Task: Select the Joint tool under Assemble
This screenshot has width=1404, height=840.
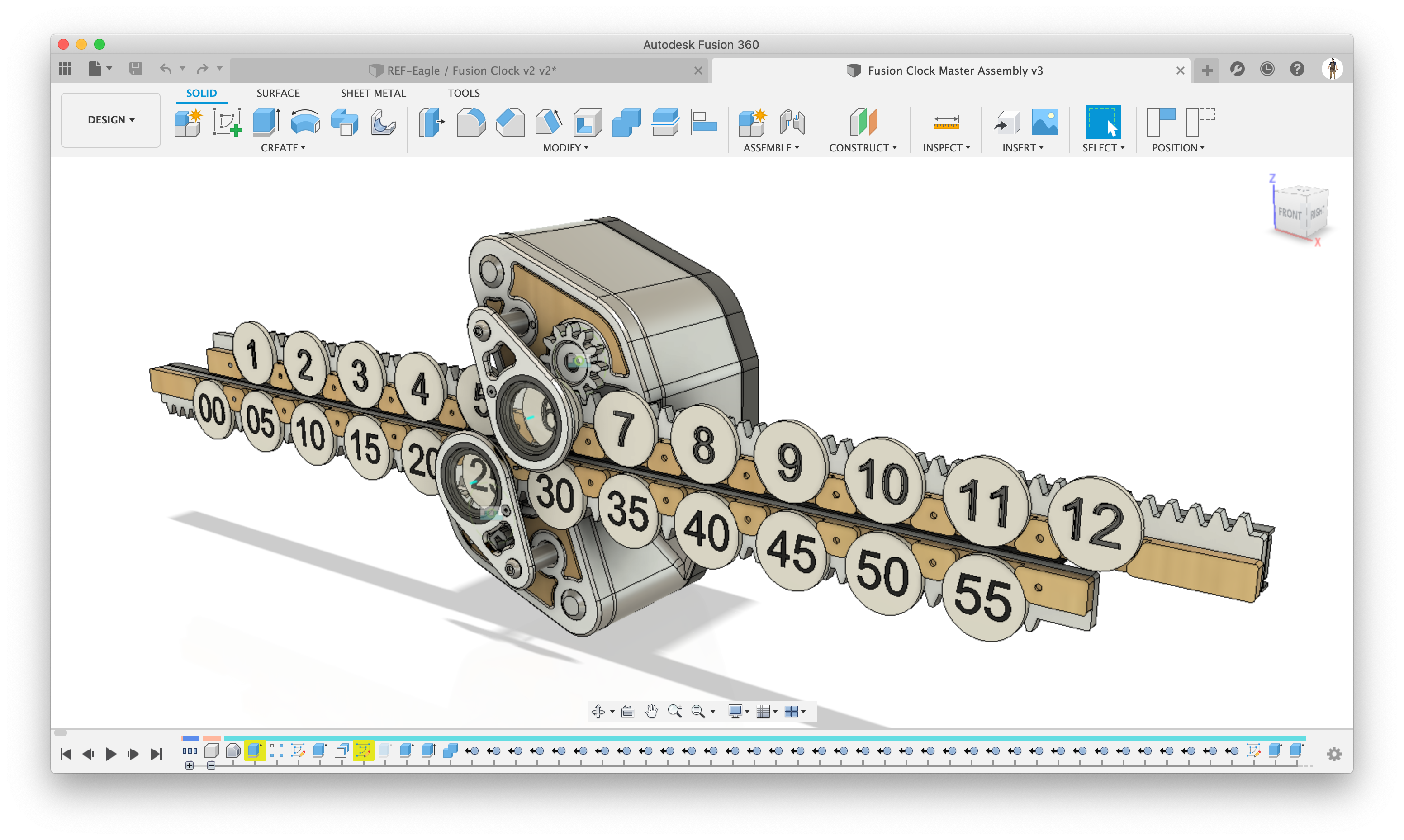Action: click(792, 122)
